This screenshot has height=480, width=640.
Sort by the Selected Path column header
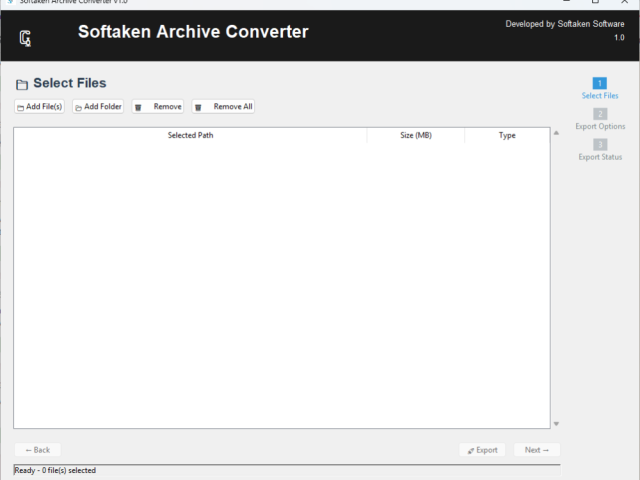(x=190, y=135)
